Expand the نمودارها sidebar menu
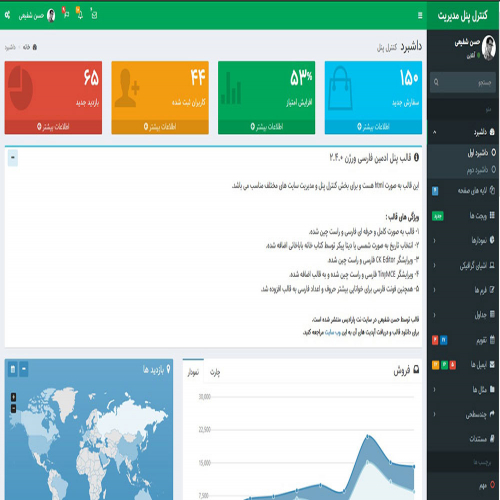Viewport: 500px width, 500px height. 464,240
